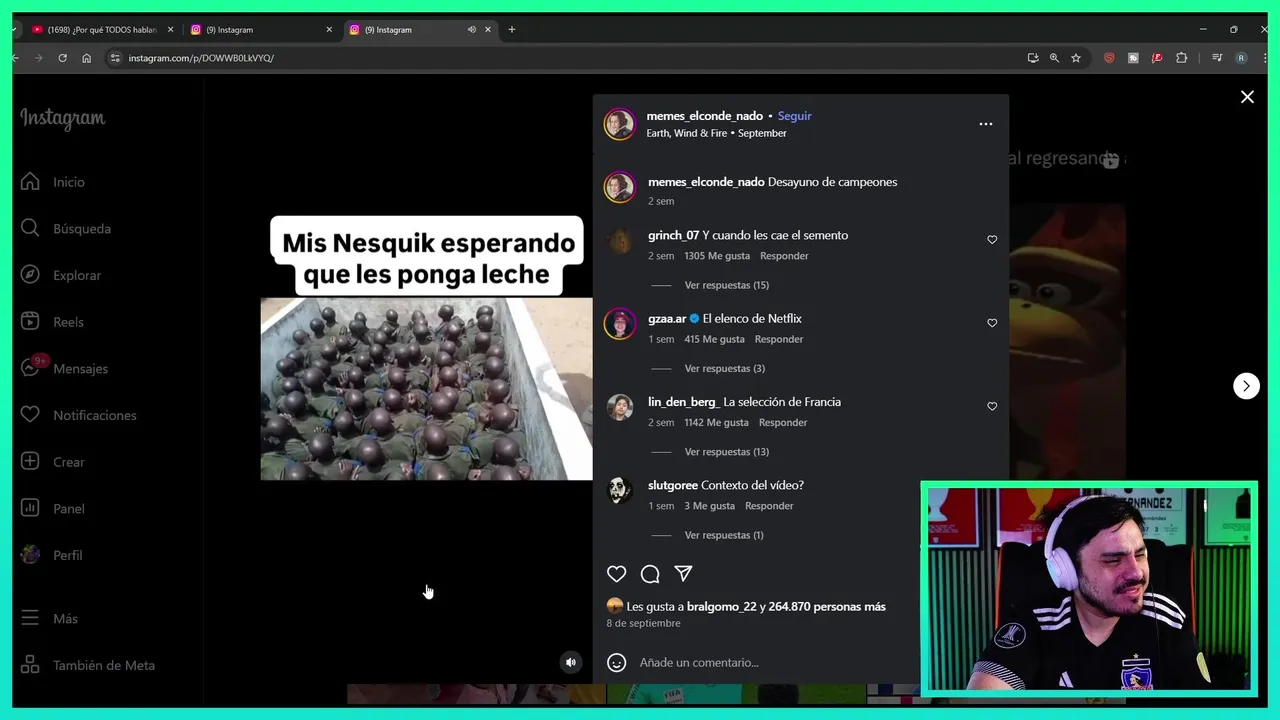View 1142 Me gusta on lin_den_berg_ comment
Viewport: 1280px width, 720px height.
tap(716, 422)
